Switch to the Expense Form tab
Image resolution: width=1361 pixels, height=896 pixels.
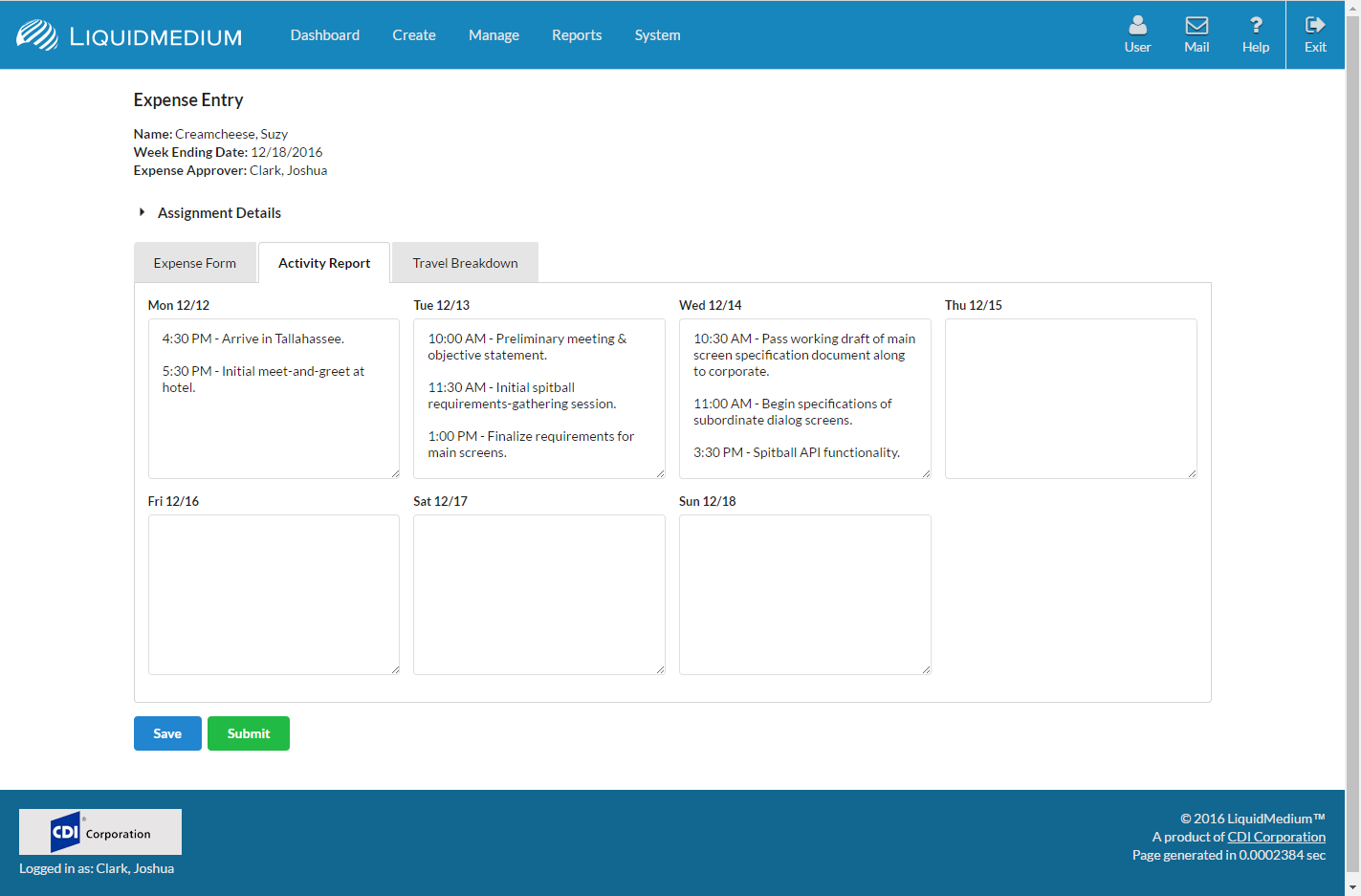(195, 263)
